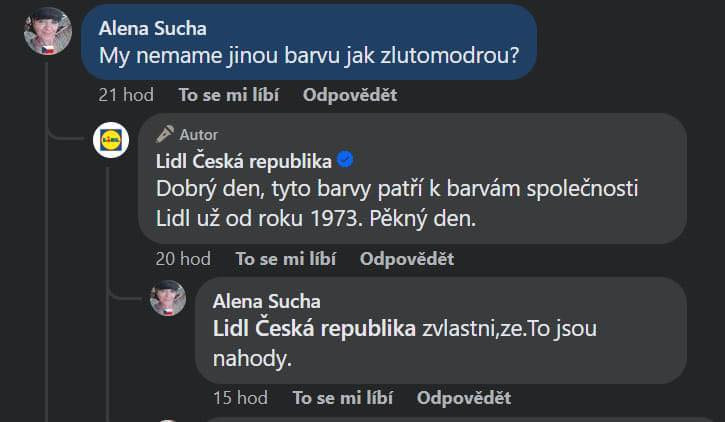Click Alena Sucha's name on the top comment

153,29
